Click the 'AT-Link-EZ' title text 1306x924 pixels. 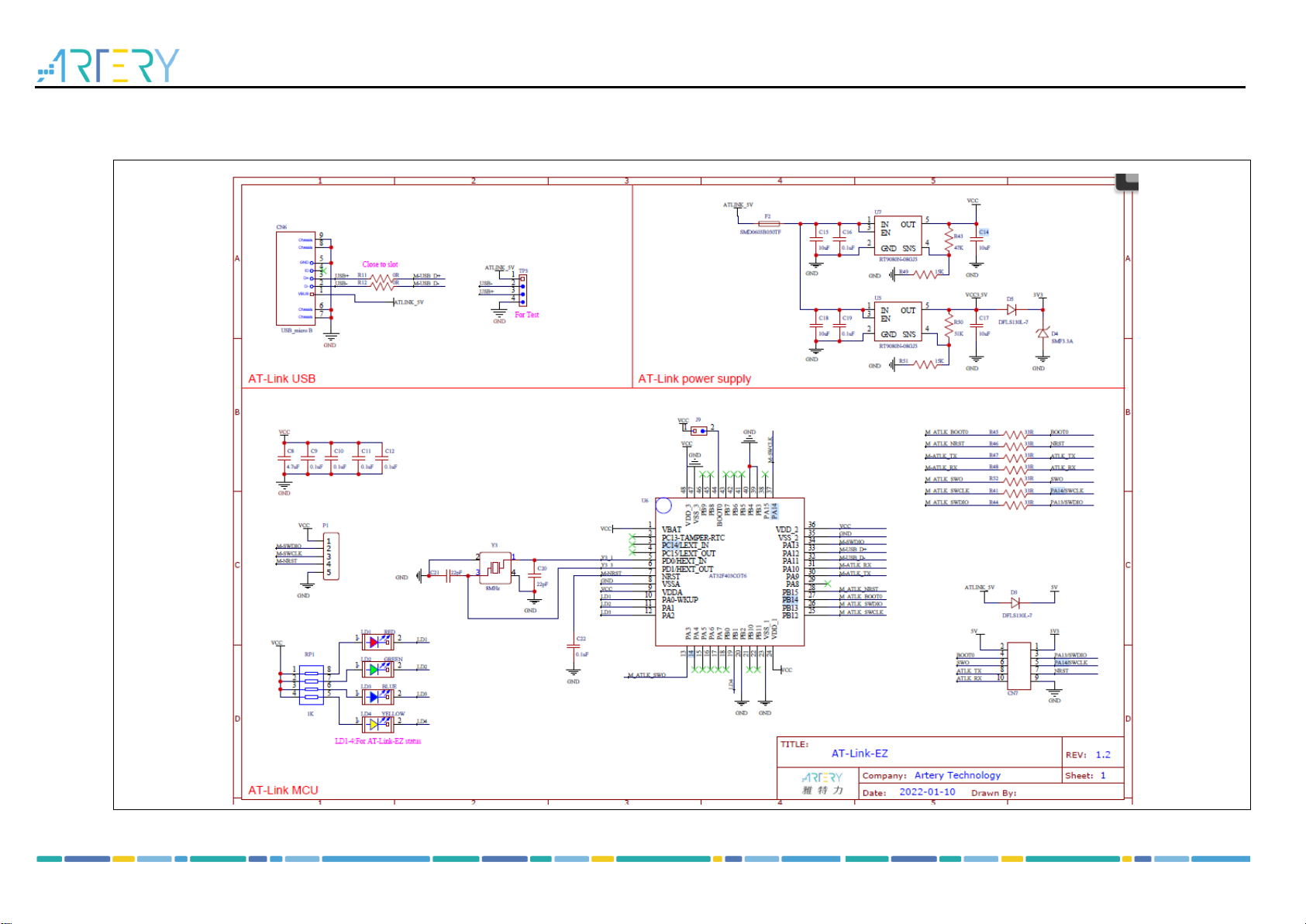tap(860, 753)
